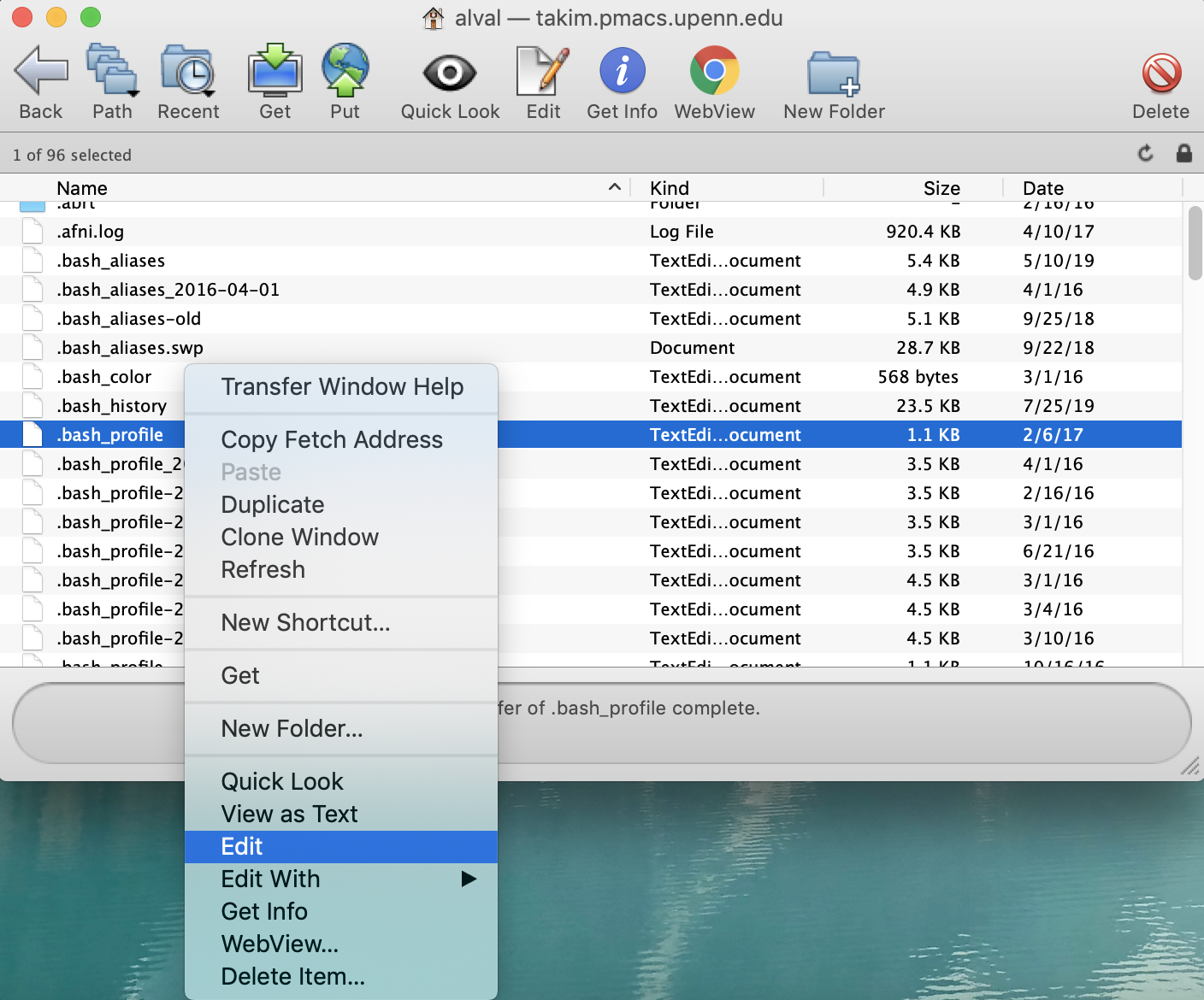Click the file list vertical scrollbar
Image resolution: width=1204 pixels, height=1000 pixels.
(x=1195, y=244)
